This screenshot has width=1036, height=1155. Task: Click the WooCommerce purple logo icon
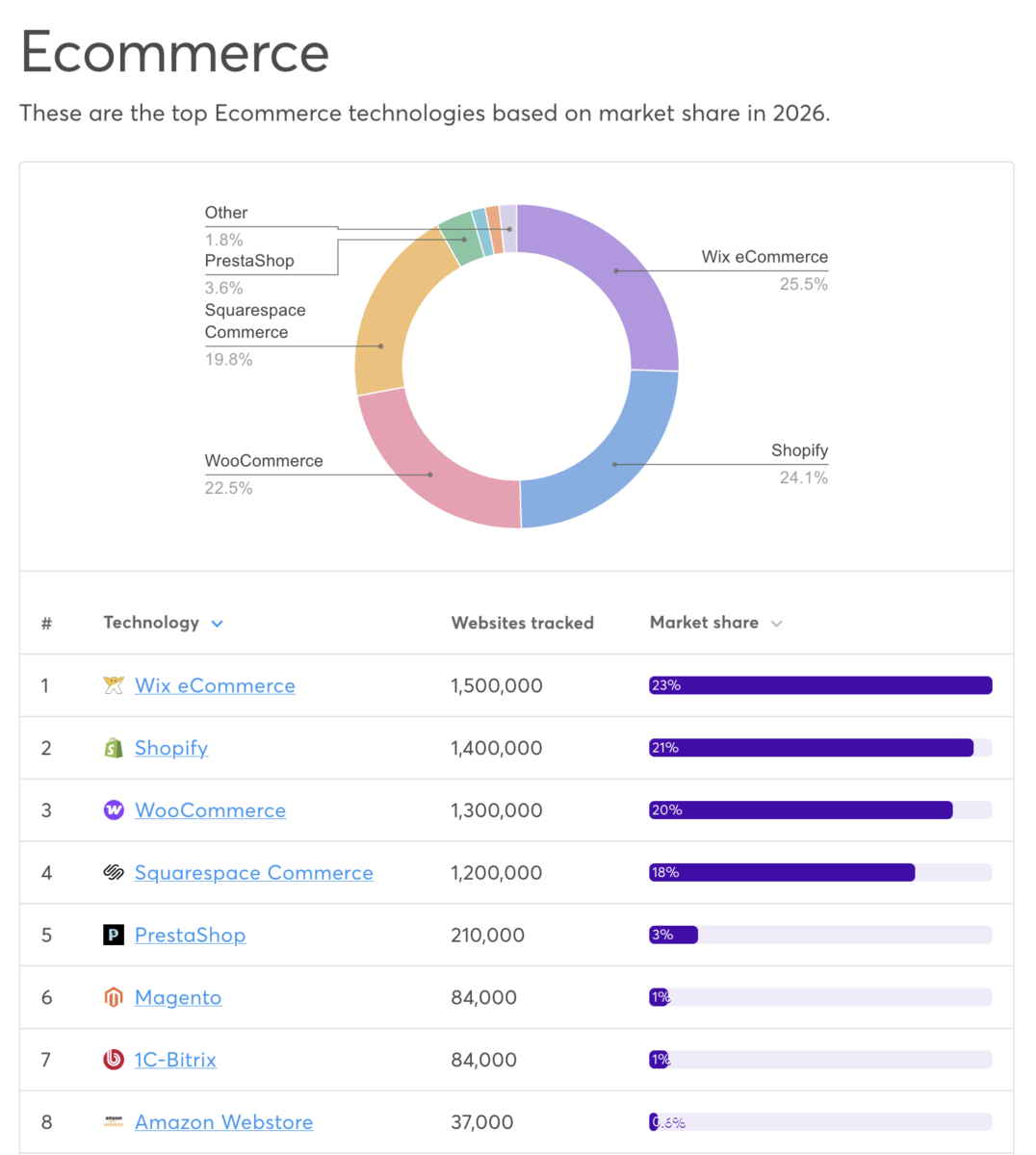click(114, 810)
